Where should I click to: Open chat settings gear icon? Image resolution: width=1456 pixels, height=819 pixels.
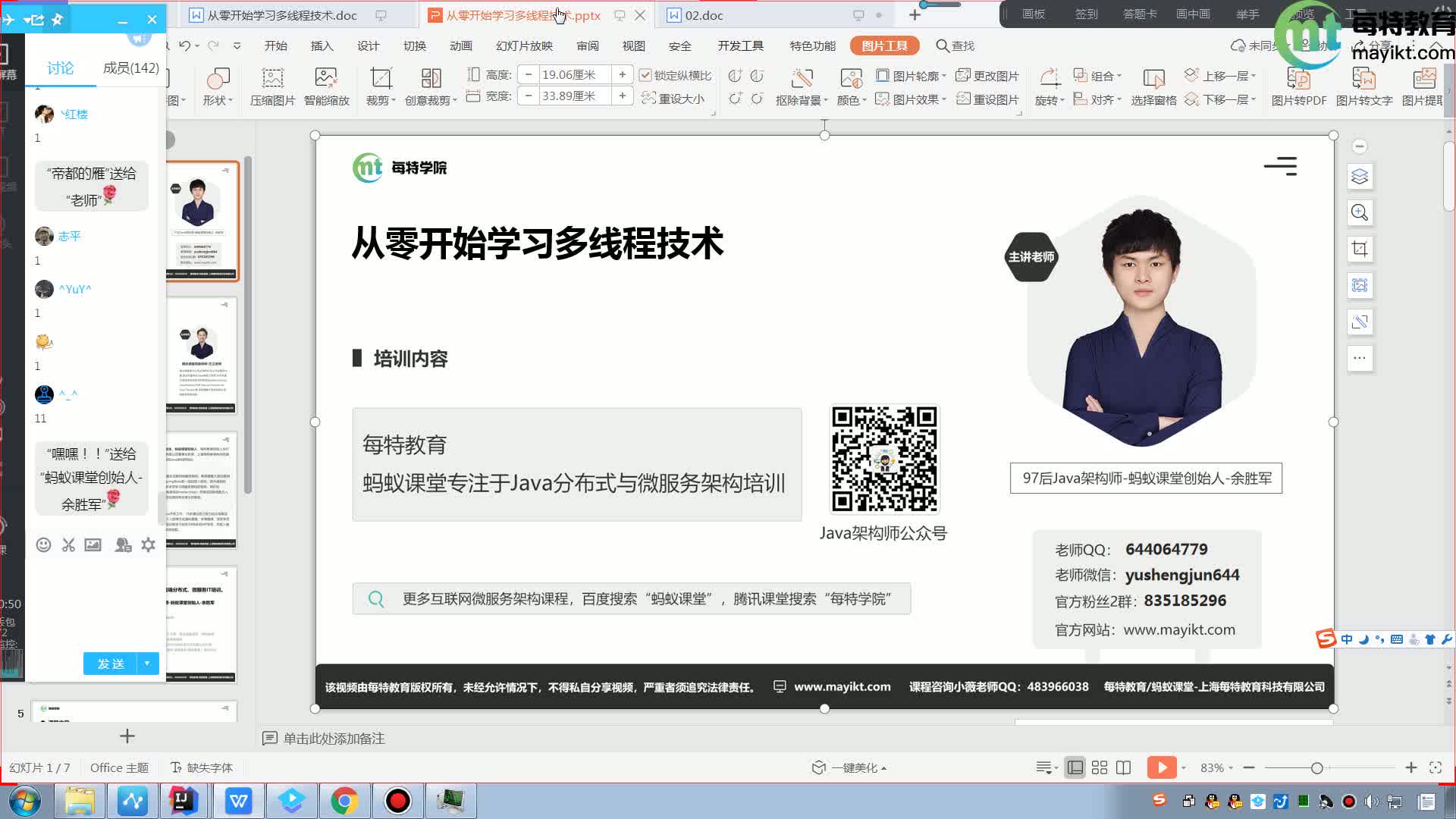pyautogui.click(x=149, y=544)
